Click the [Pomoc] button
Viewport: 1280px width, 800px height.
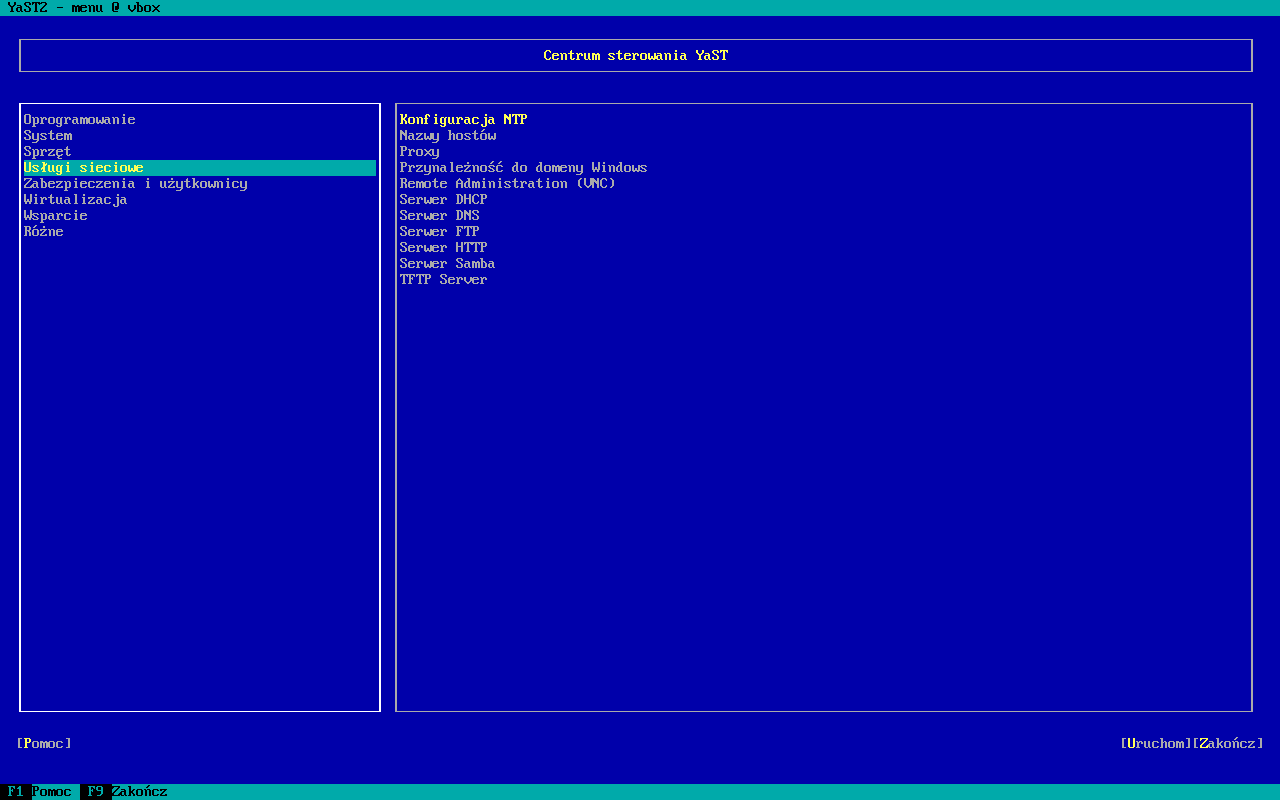[44, 744]
